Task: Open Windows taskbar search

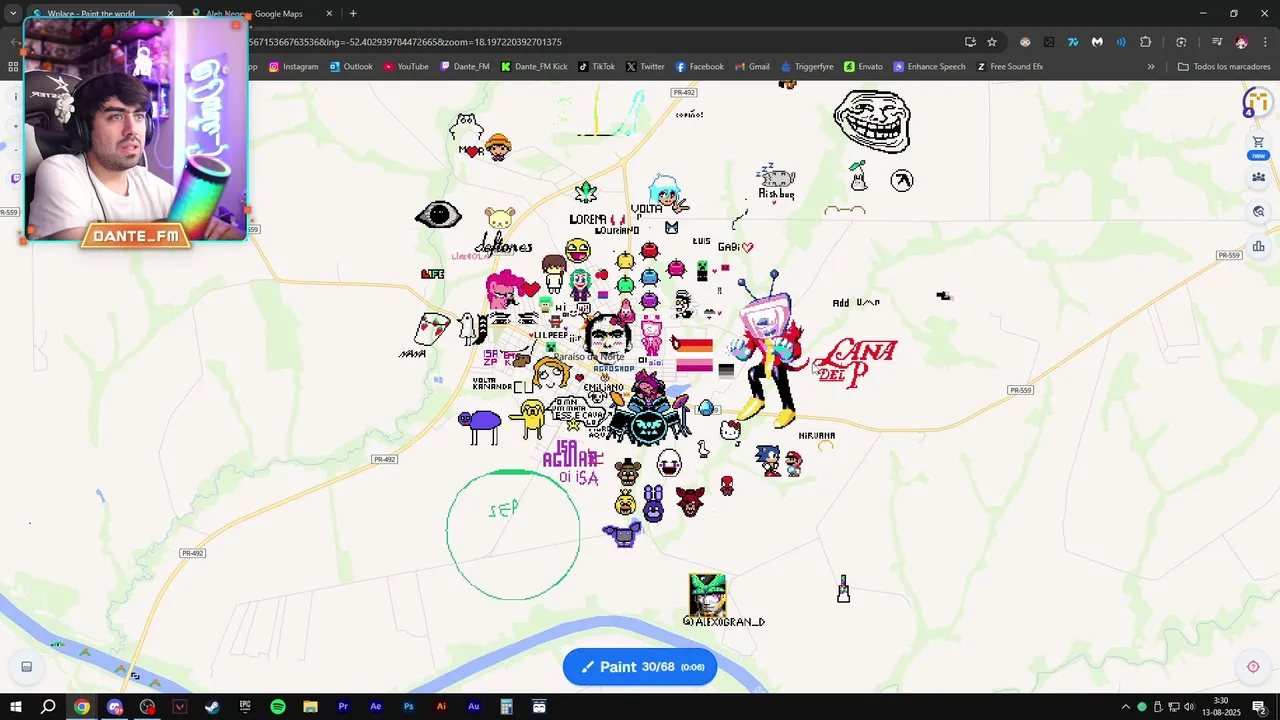Action: click(48, 707)
